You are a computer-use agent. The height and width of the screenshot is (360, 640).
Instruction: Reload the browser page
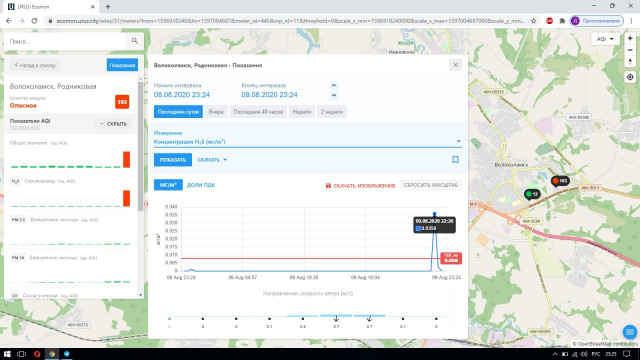tap(34, 21)
